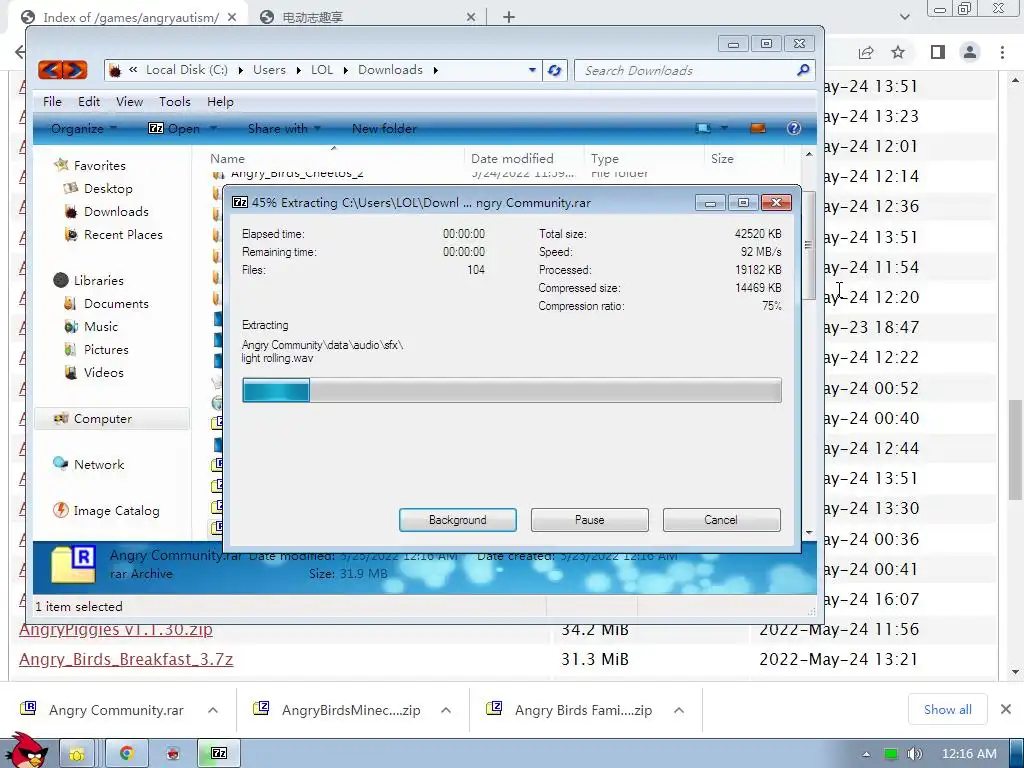Select Network in navigation pane

point(99,464)
